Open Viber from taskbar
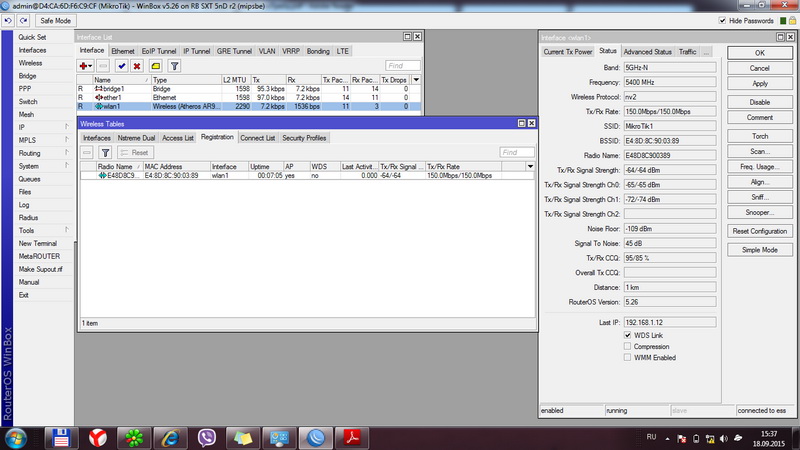 pos(207,438)
